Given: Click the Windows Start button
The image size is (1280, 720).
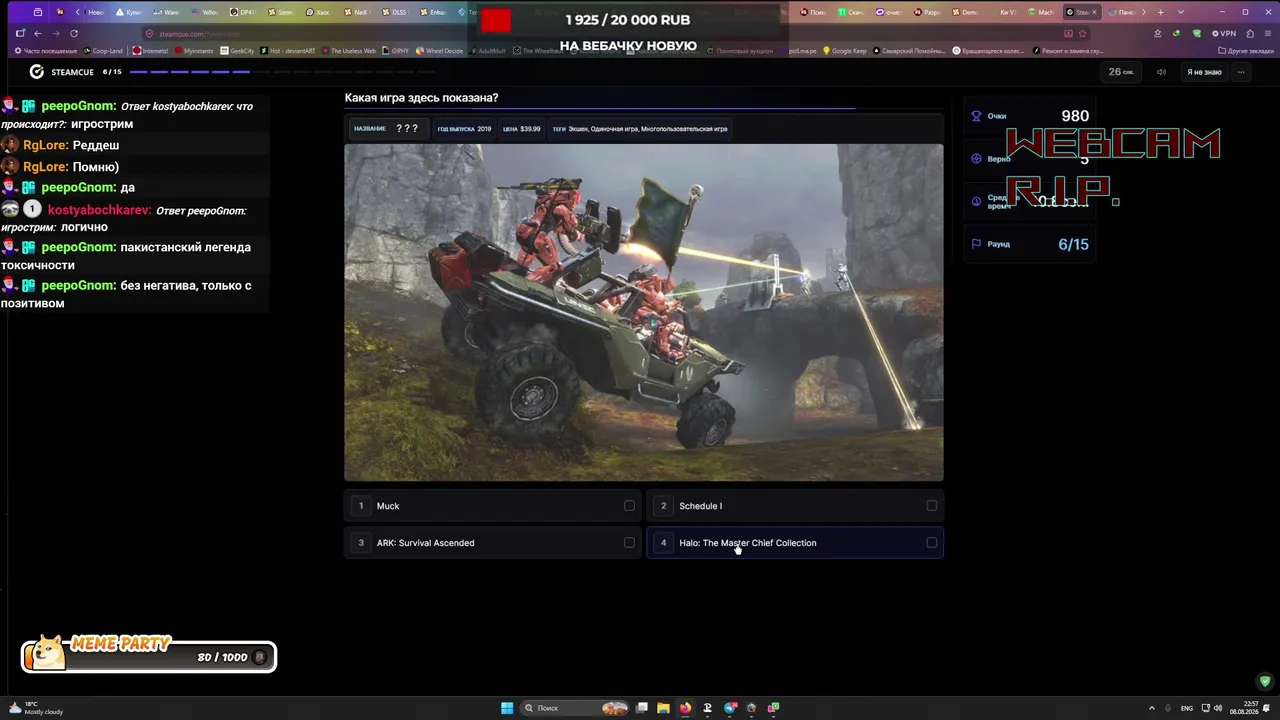Looking at the screenshot, I should click(507, 708).
